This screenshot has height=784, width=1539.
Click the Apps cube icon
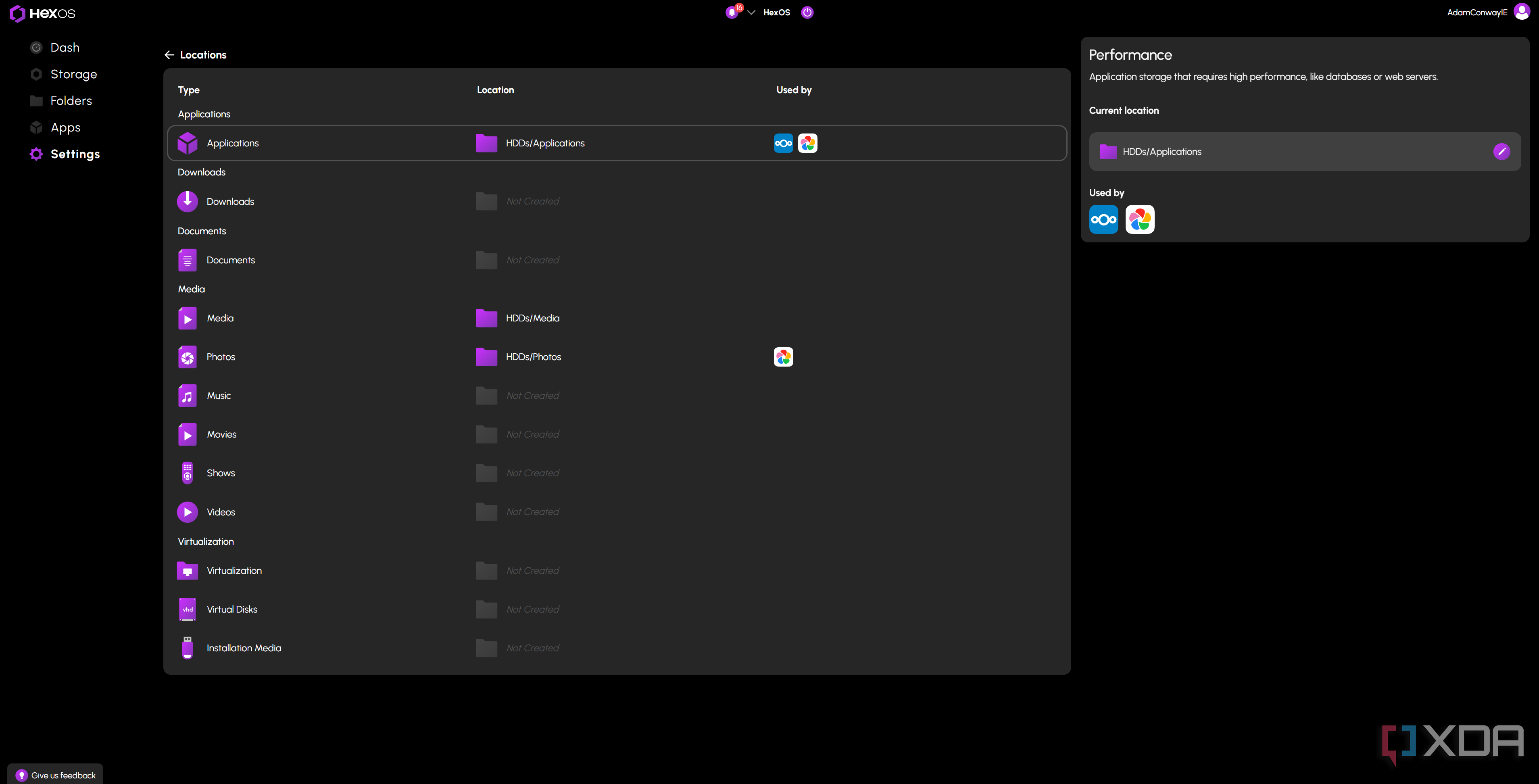click(x=36, y=127)
